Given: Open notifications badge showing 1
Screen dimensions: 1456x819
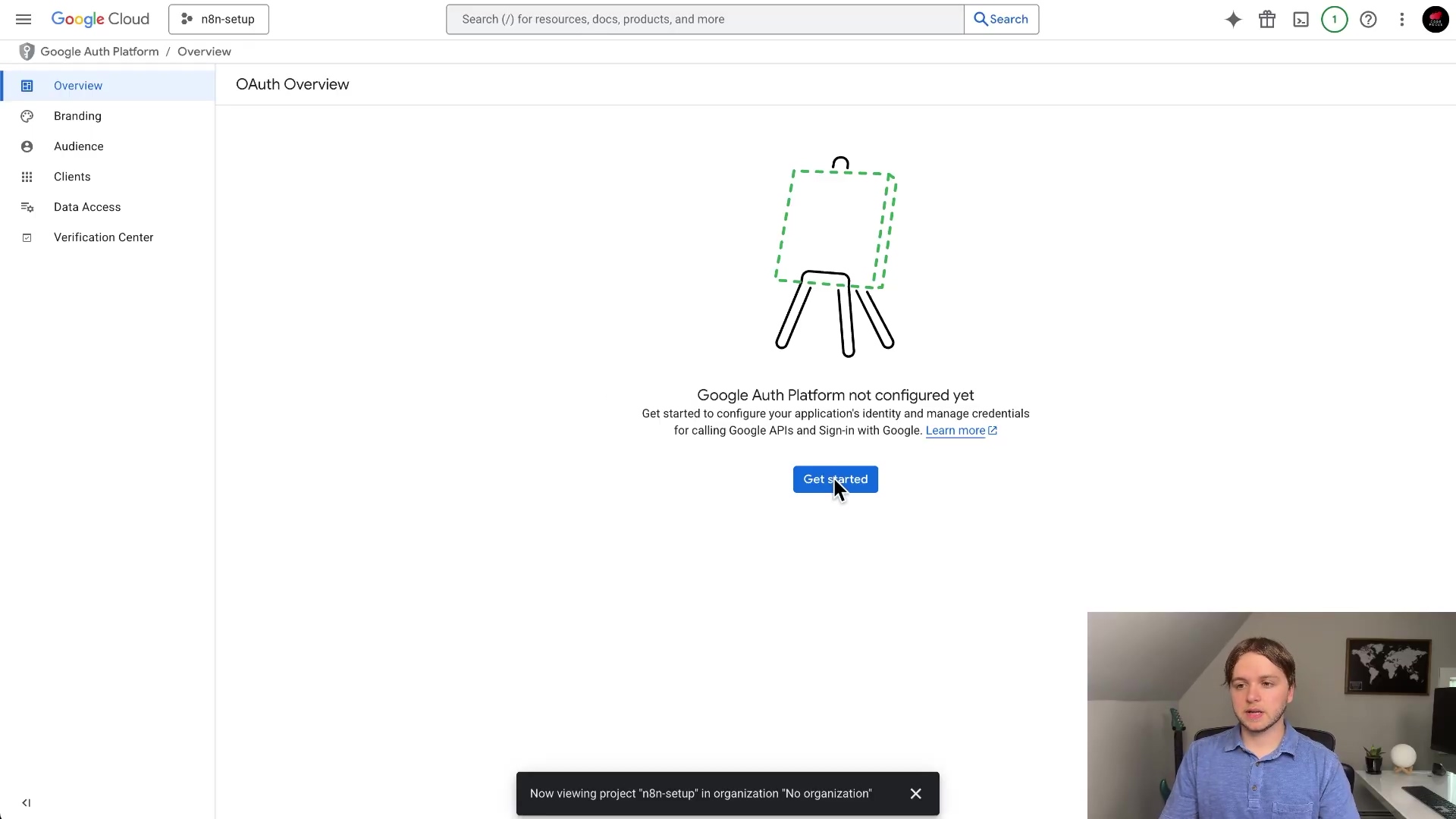Looking at the screenshot, I should 1334,20.
